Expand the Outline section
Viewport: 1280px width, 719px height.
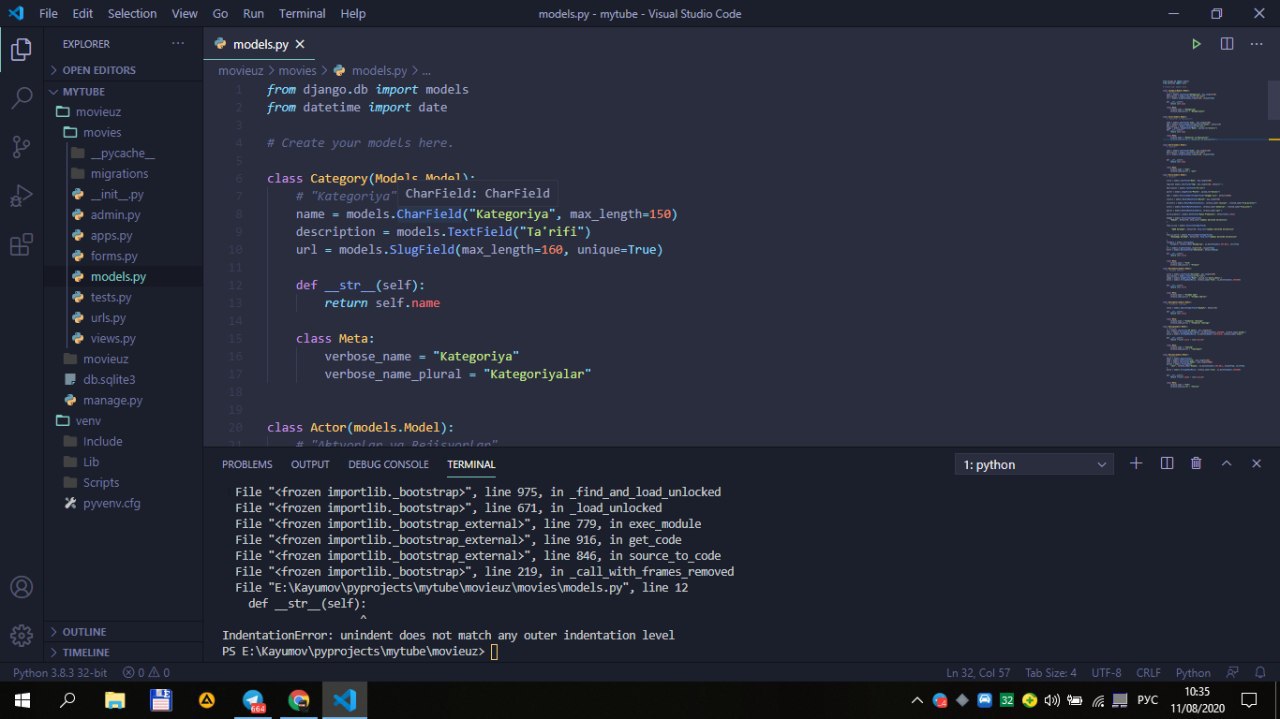(125, 632)
